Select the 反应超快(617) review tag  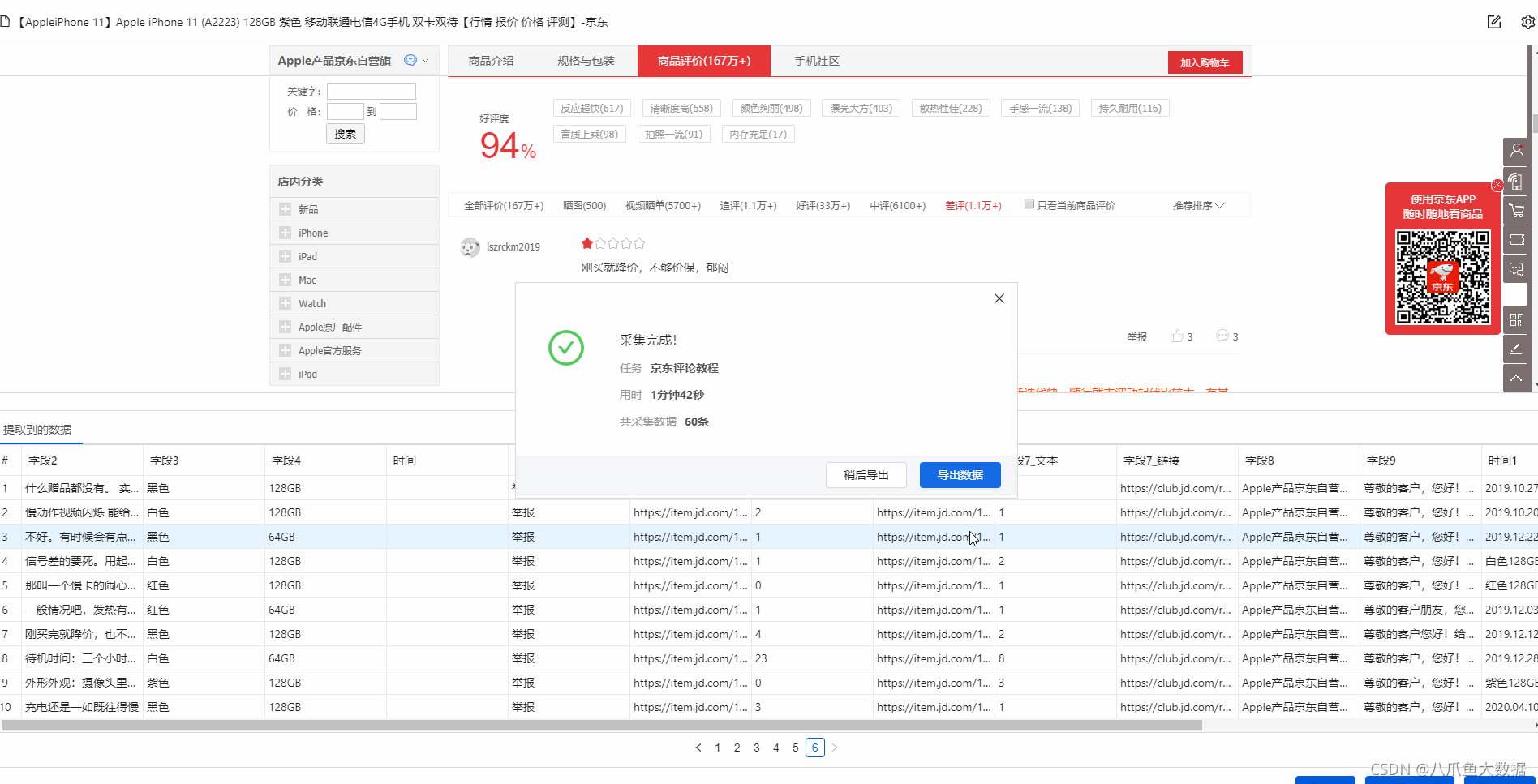tap(592, 108)
